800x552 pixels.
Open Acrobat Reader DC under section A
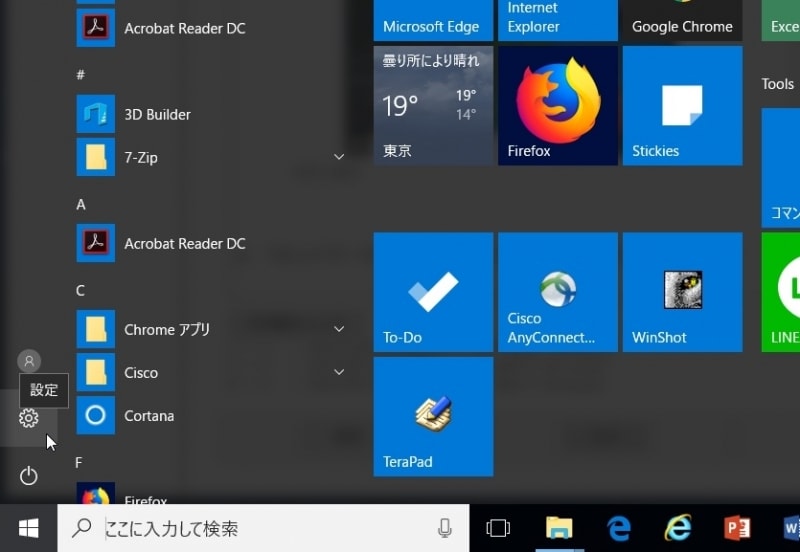184,243
